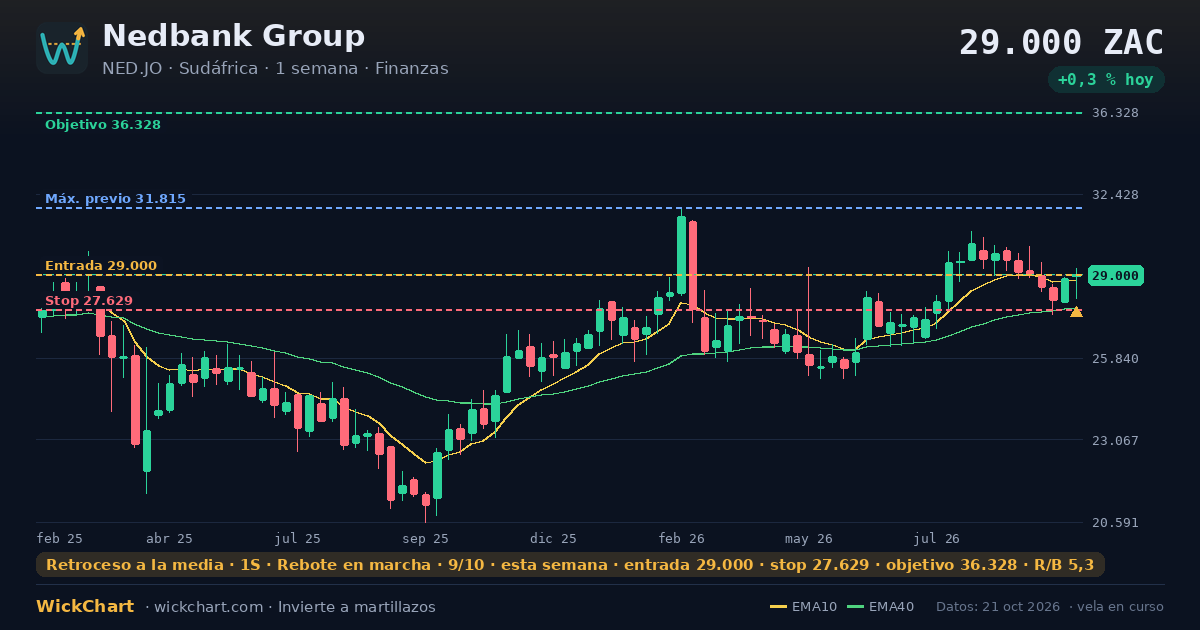The height and width of the screenshot is (630, 1200).
Task: Click the jul 26 date label
Action: click(x=937, y=538)
